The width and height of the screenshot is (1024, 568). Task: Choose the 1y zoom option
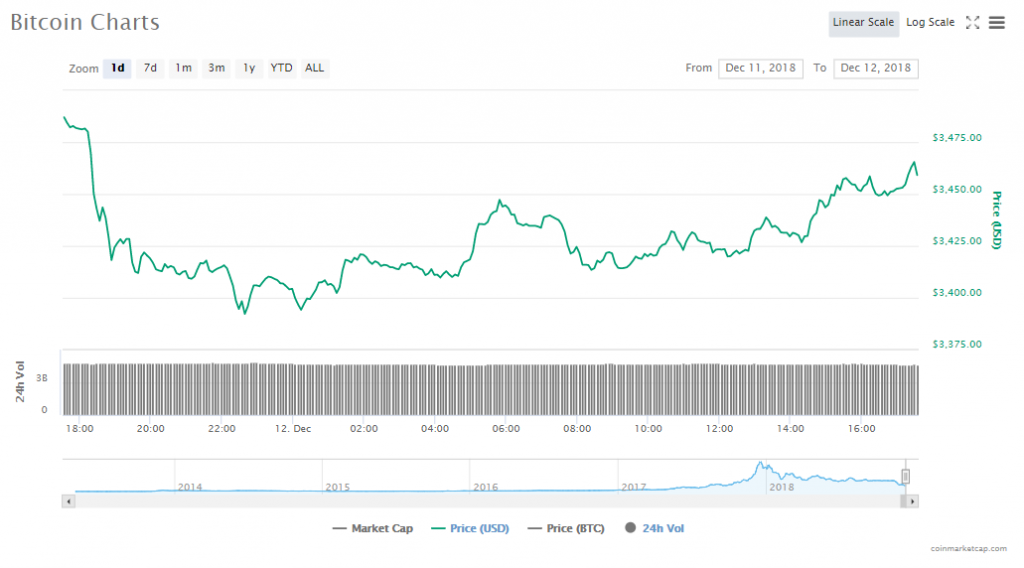249,68
